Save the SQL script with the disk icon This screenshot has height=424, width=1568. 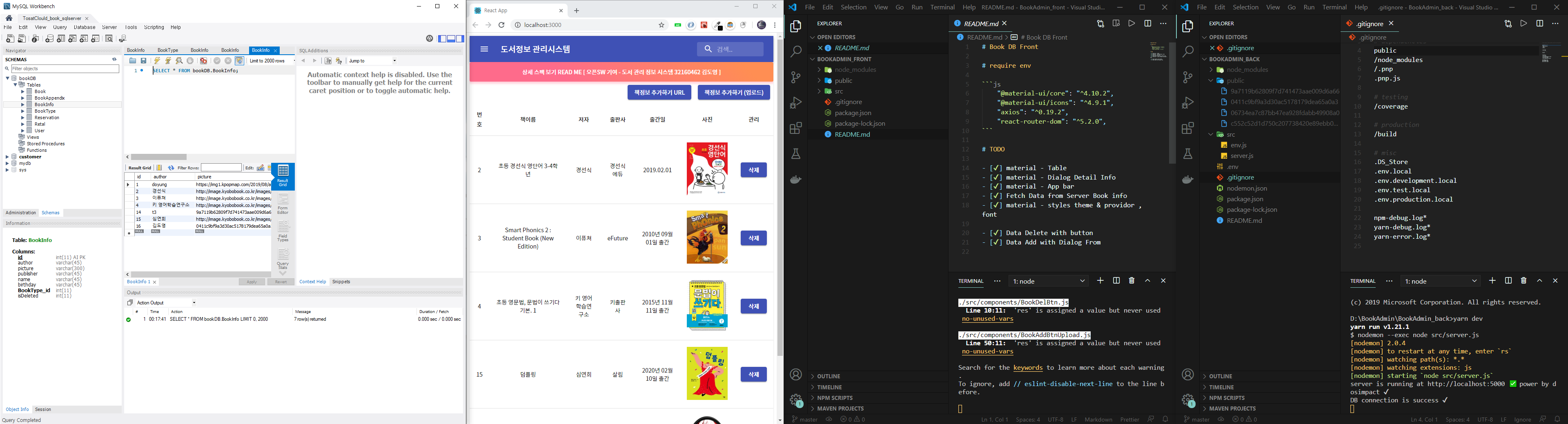pos(144,61)
